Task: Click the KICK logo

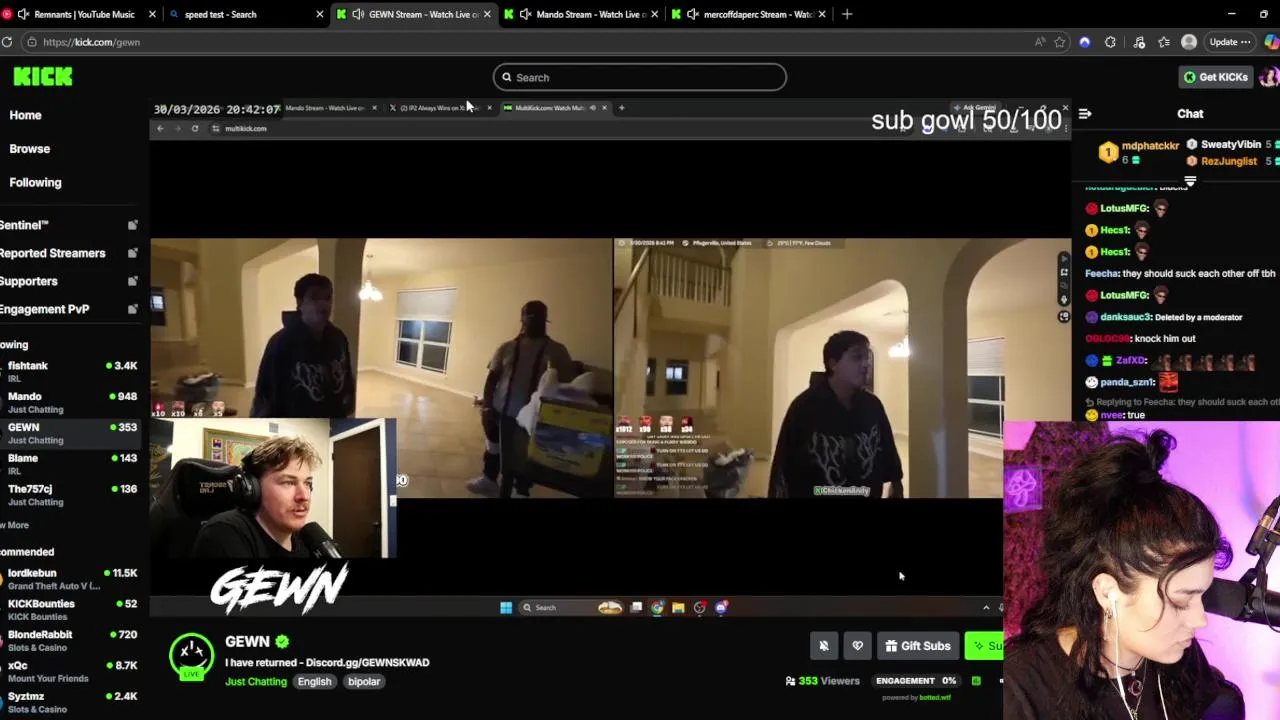Action: pyautogui.click(x=43, y=76)
